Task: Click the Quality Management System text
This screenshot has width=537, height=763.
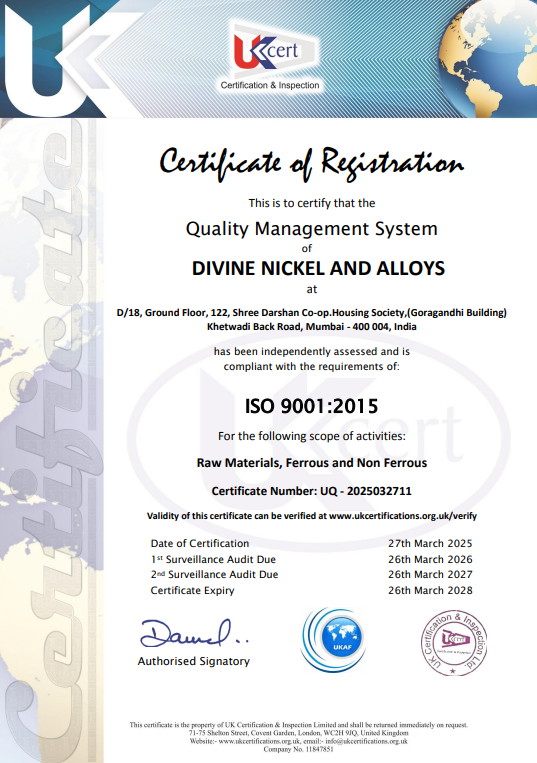Action: tap(312, 229)
